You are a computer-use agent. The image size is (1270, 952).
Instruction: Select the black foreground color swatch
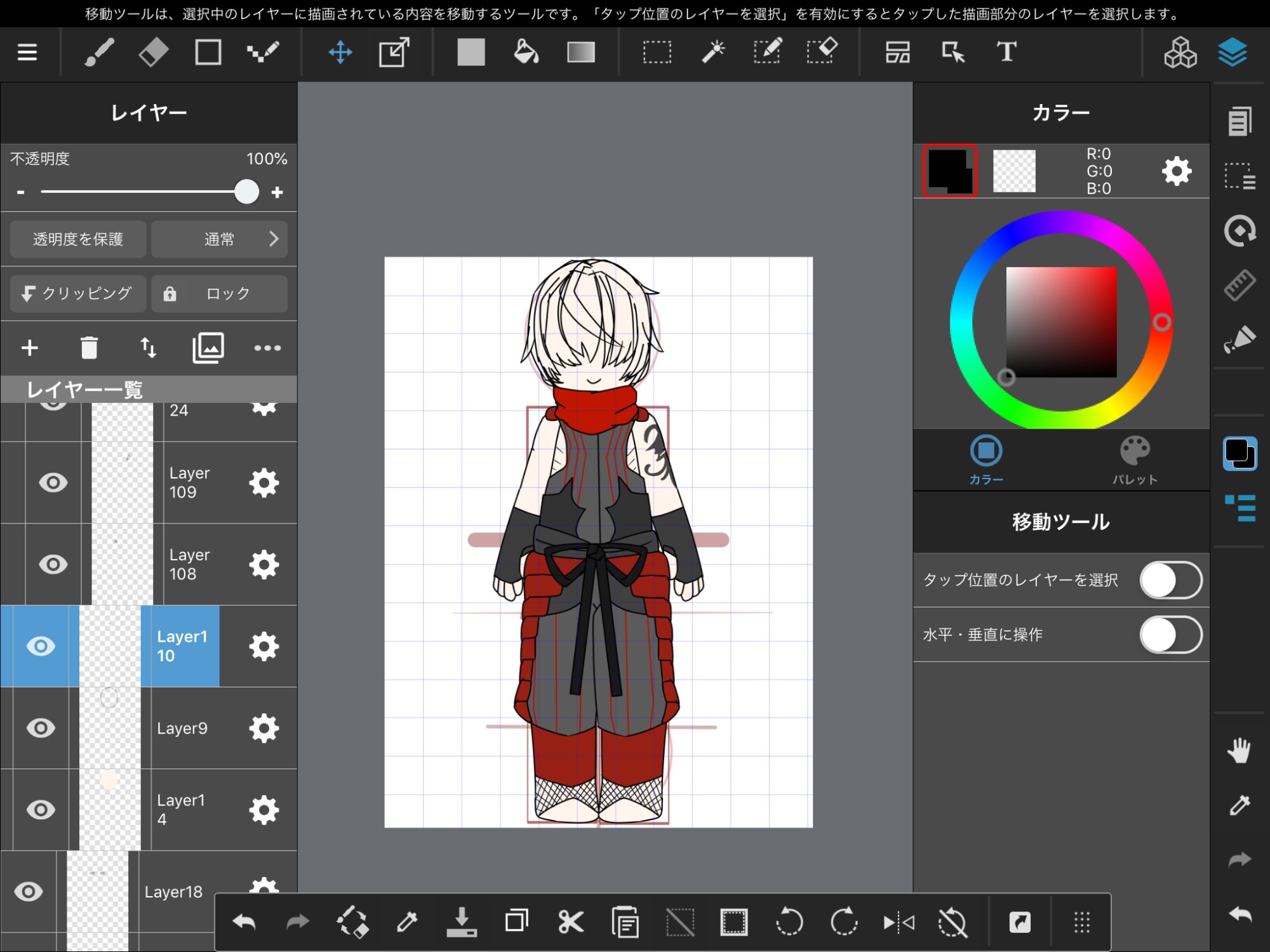[x=949, y=171]
